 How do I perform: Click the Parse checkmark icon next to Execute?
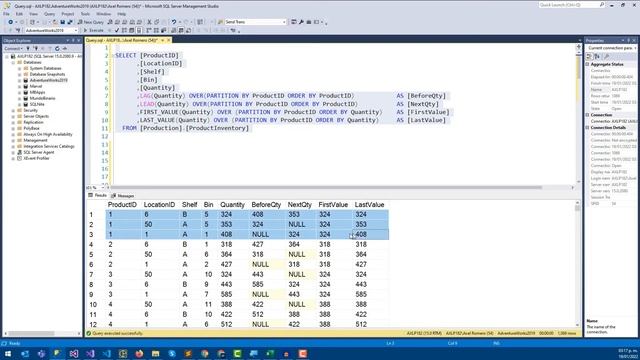coord(117,31)
